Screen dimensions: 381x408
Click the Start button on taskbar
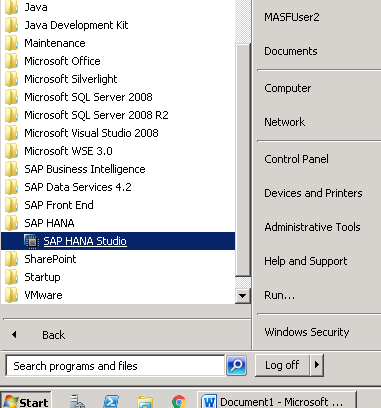[x=26, y=401]
